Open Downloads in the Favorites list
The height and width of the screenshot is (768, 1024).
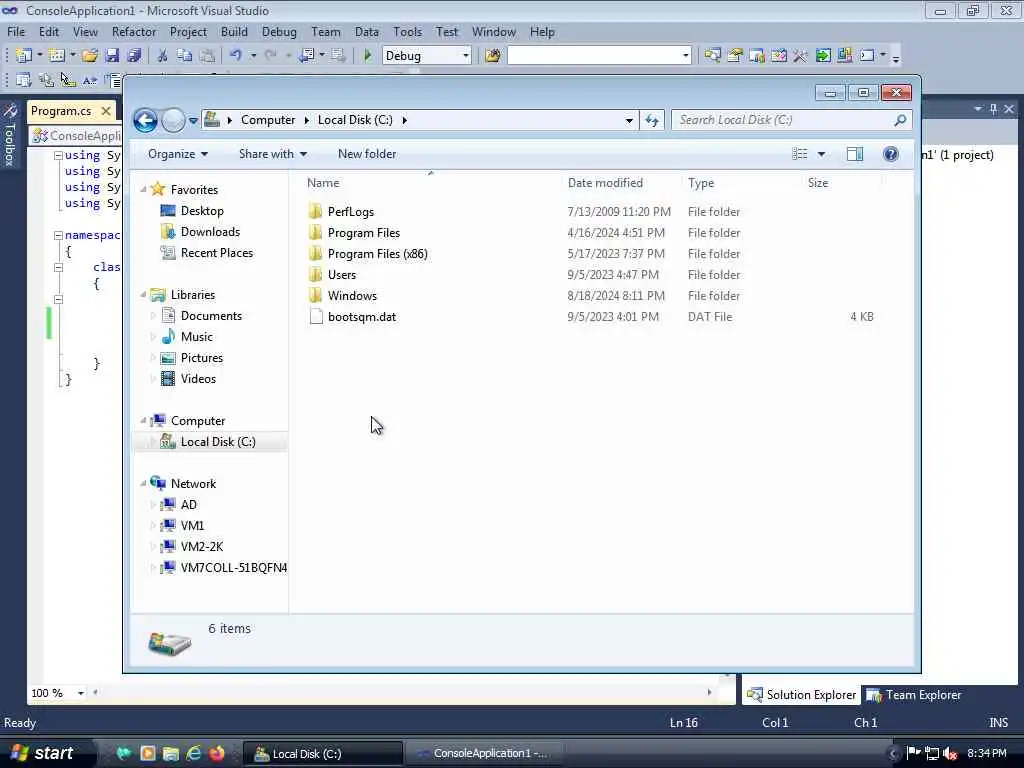[x=210, y=232]
